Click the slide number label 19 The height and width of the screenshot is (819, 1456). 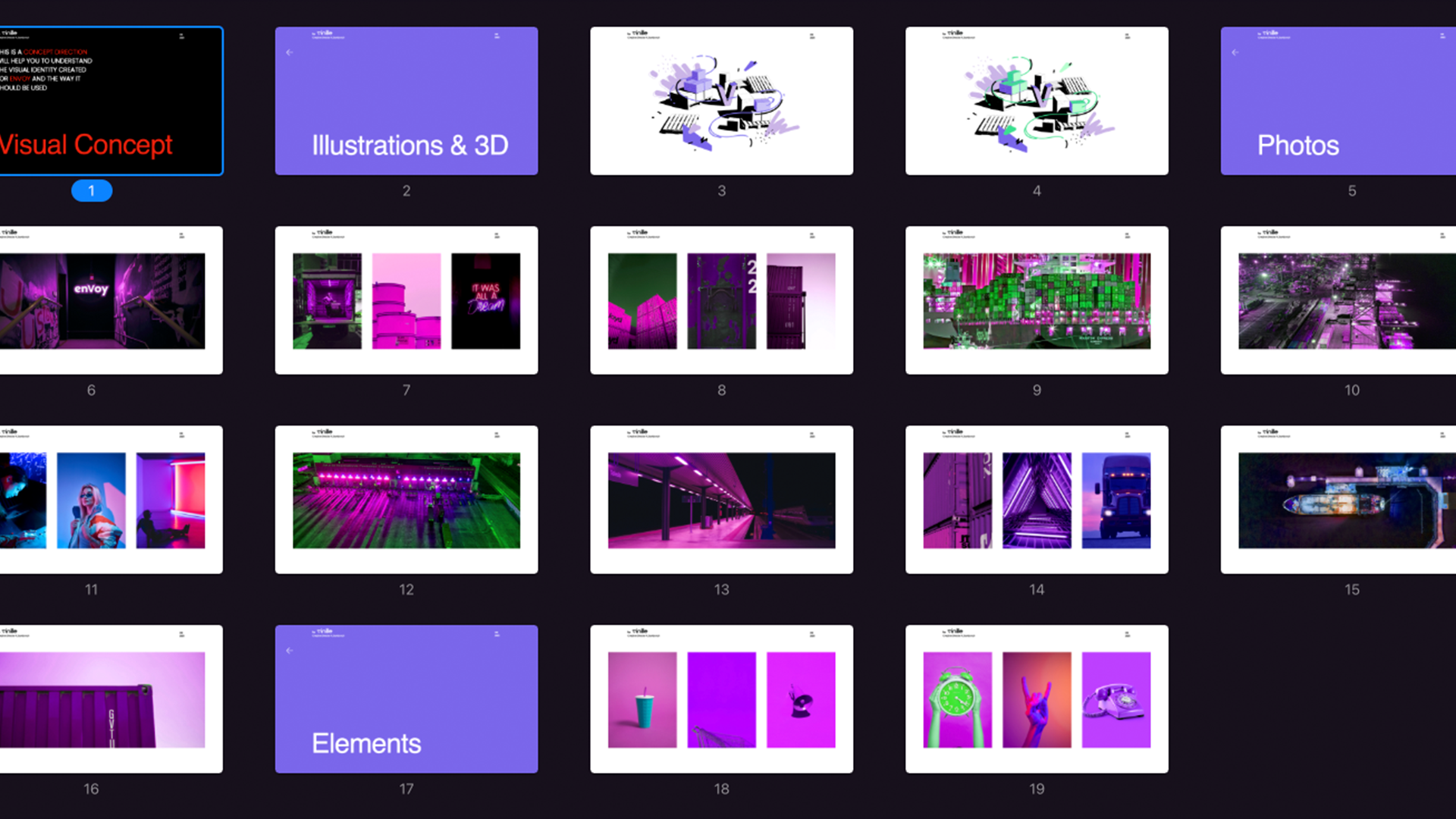1037,789
